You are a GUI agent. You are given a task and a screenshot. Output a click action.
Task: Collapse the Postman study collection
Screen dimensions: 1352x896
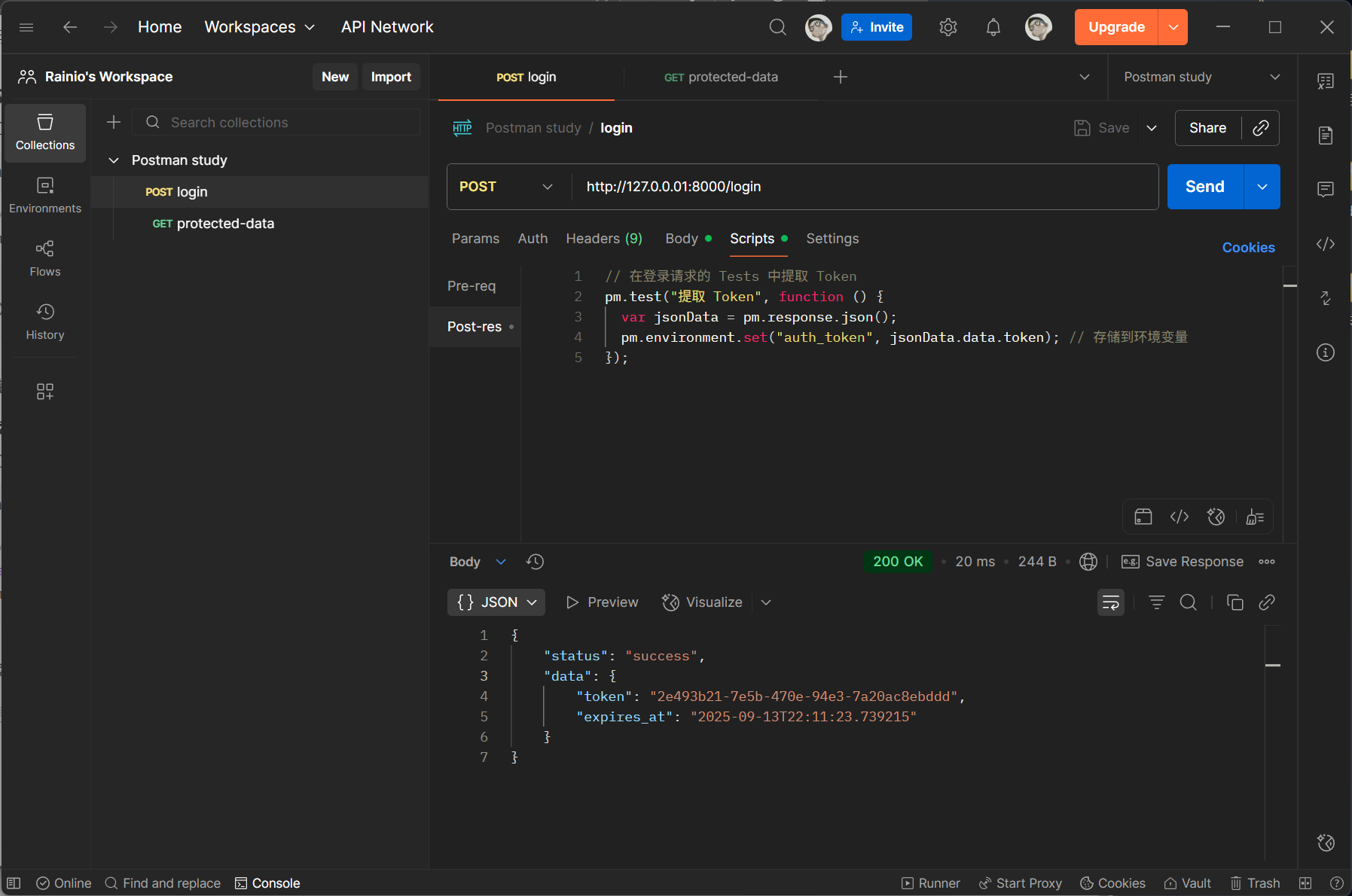[x=114, y=160]
